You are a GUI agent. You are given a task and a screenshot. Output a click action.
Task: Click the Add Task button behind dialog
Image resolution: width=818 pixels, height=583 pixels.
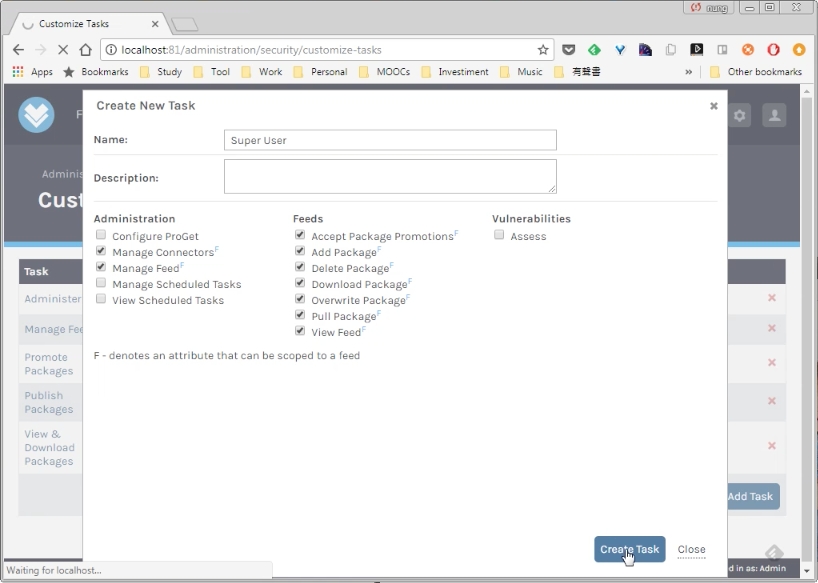(x=753, y=496)
